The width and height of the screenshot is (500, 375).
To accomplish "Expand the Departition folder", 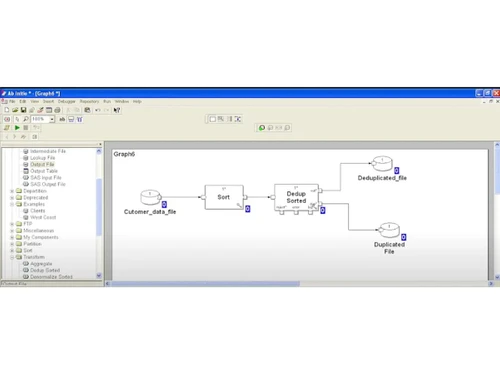I will coord(12,191).
